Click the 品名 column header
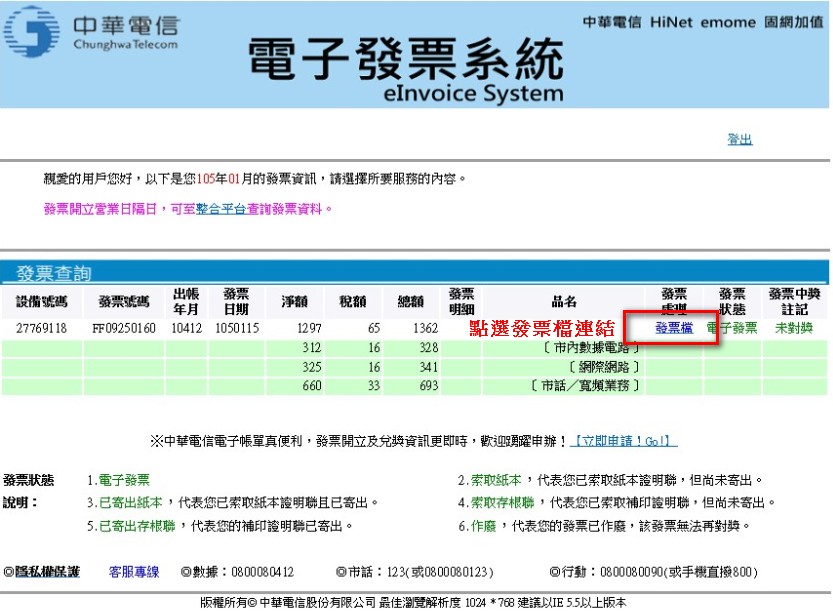 pyautogui.click(x=564, y=302)
